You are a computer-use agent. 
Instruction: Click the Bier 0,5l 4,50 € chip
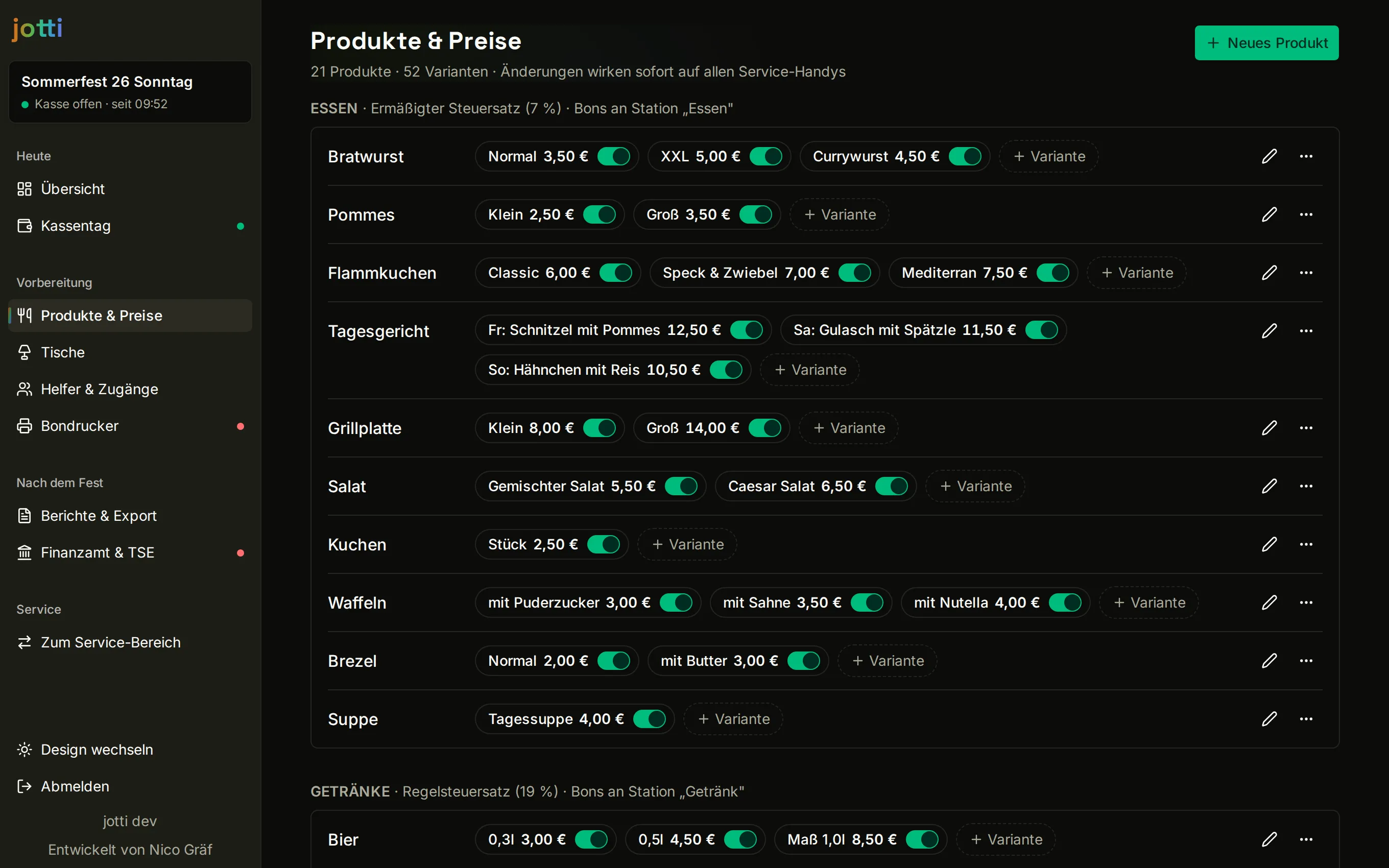(x=694, y=839)
